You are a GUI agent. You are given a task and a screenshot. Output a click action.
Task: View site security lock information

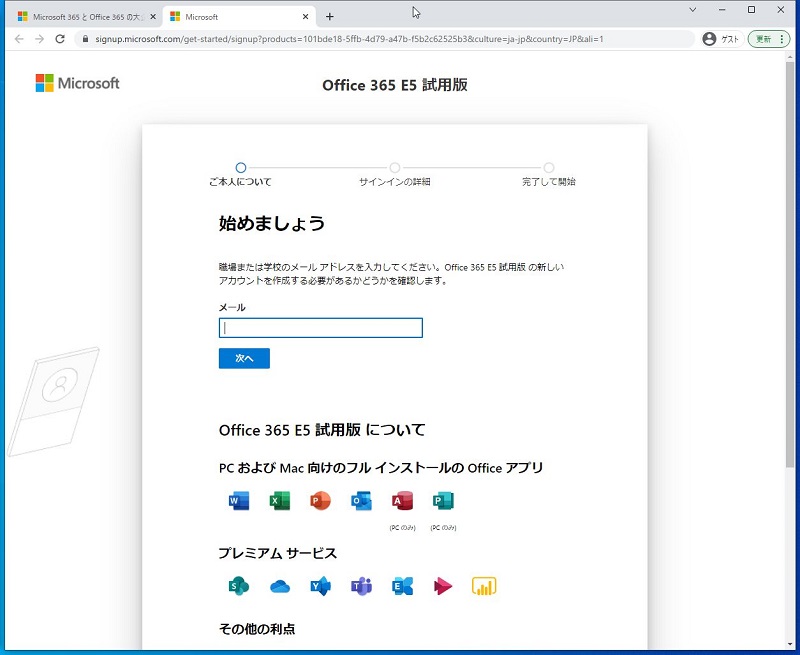tap(85, 39)
